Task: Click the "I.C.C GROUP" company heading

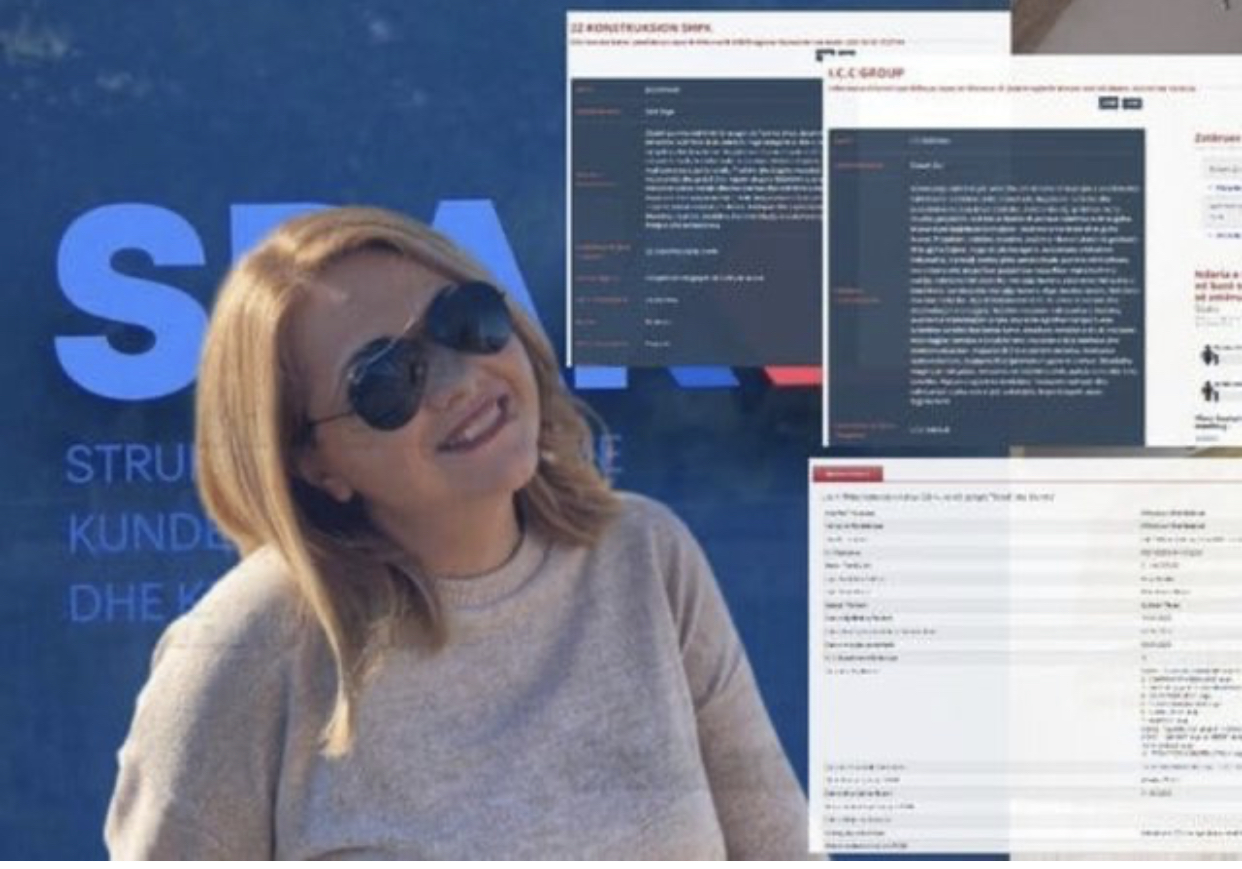Action: [x=866, y=73]
